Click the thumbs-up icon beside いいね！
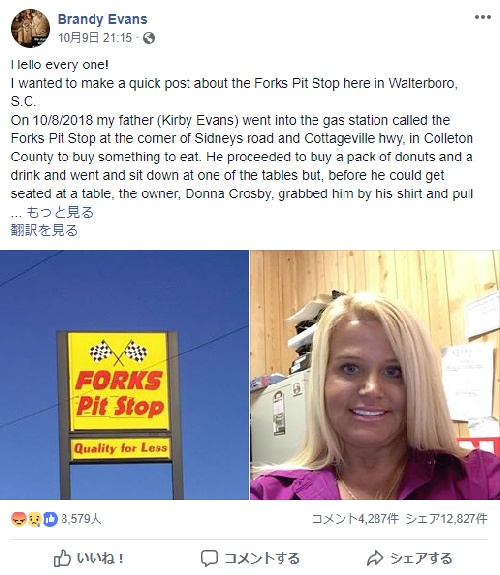500x575 pixels. 62,558
